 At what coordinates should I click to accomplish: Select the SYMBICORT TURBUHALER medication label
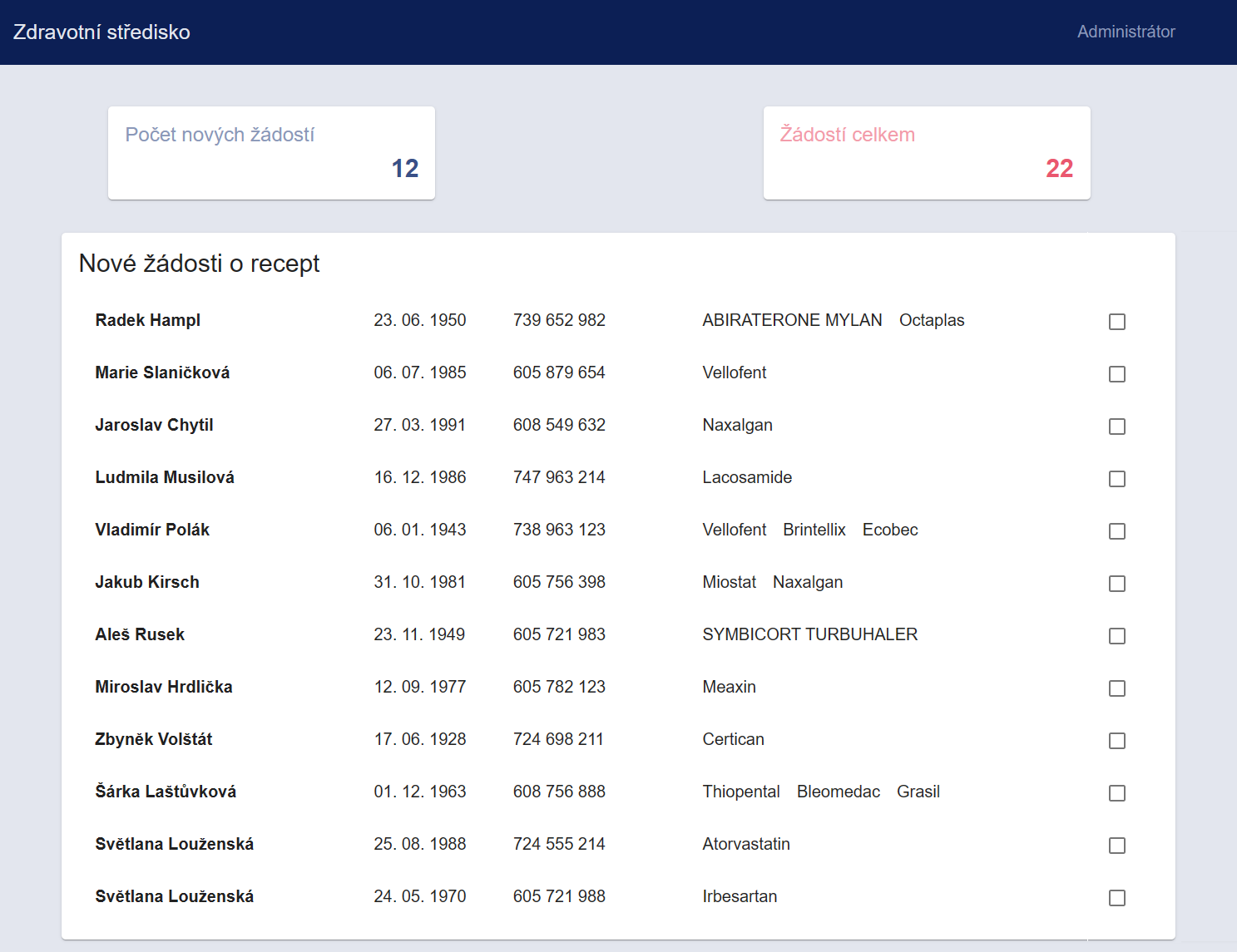point(809,634)
